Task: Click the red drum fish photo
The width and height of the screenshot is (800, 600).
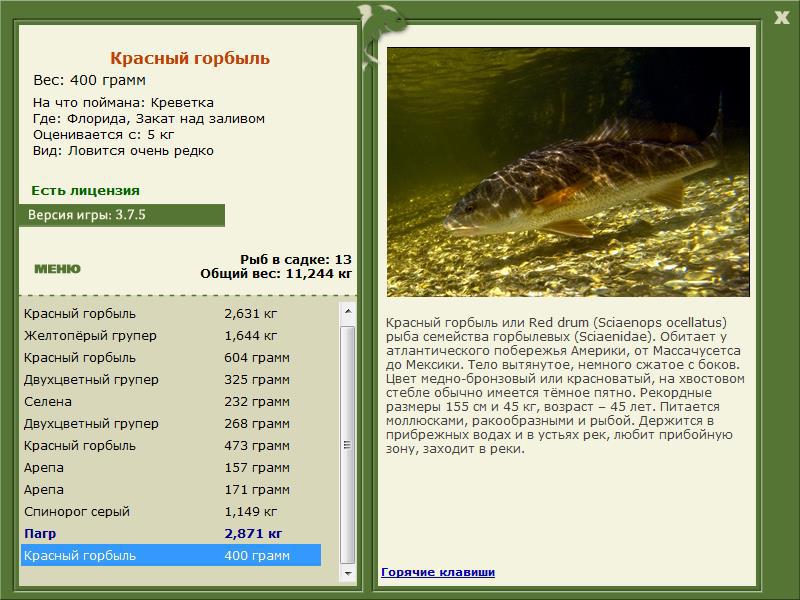Action: (568, 172)
